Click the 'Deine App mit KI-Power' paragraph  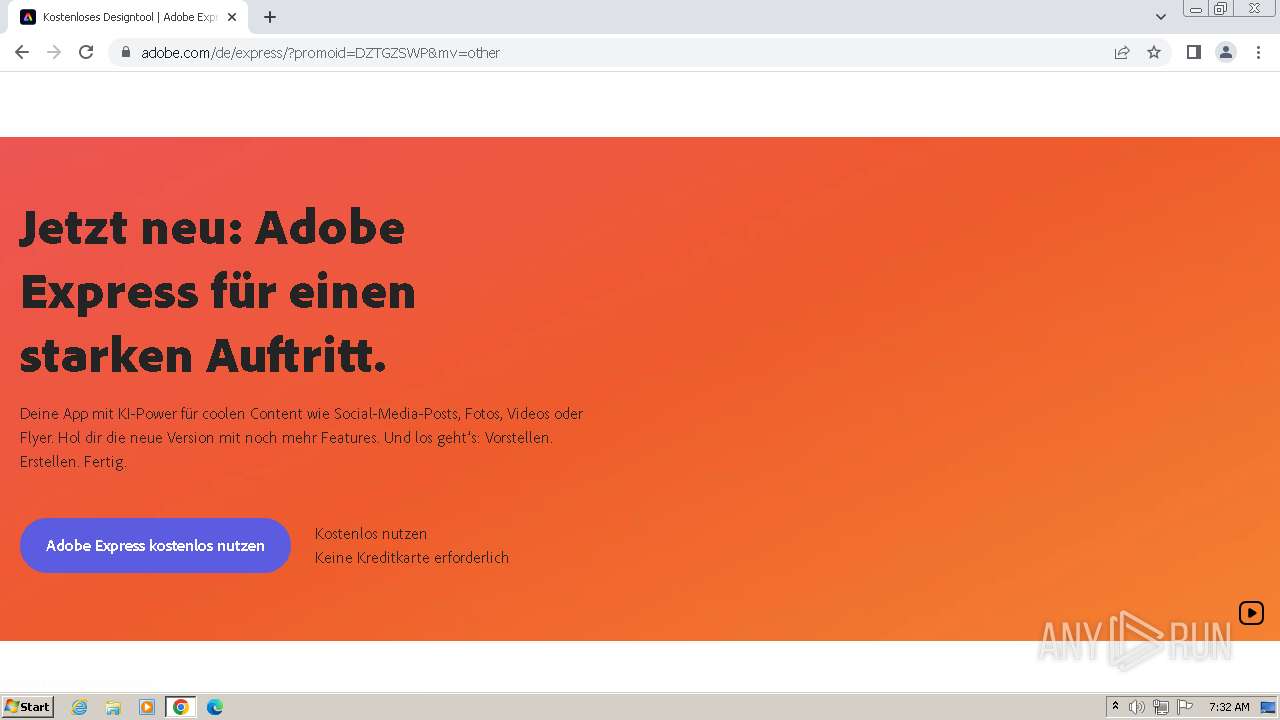301,437
